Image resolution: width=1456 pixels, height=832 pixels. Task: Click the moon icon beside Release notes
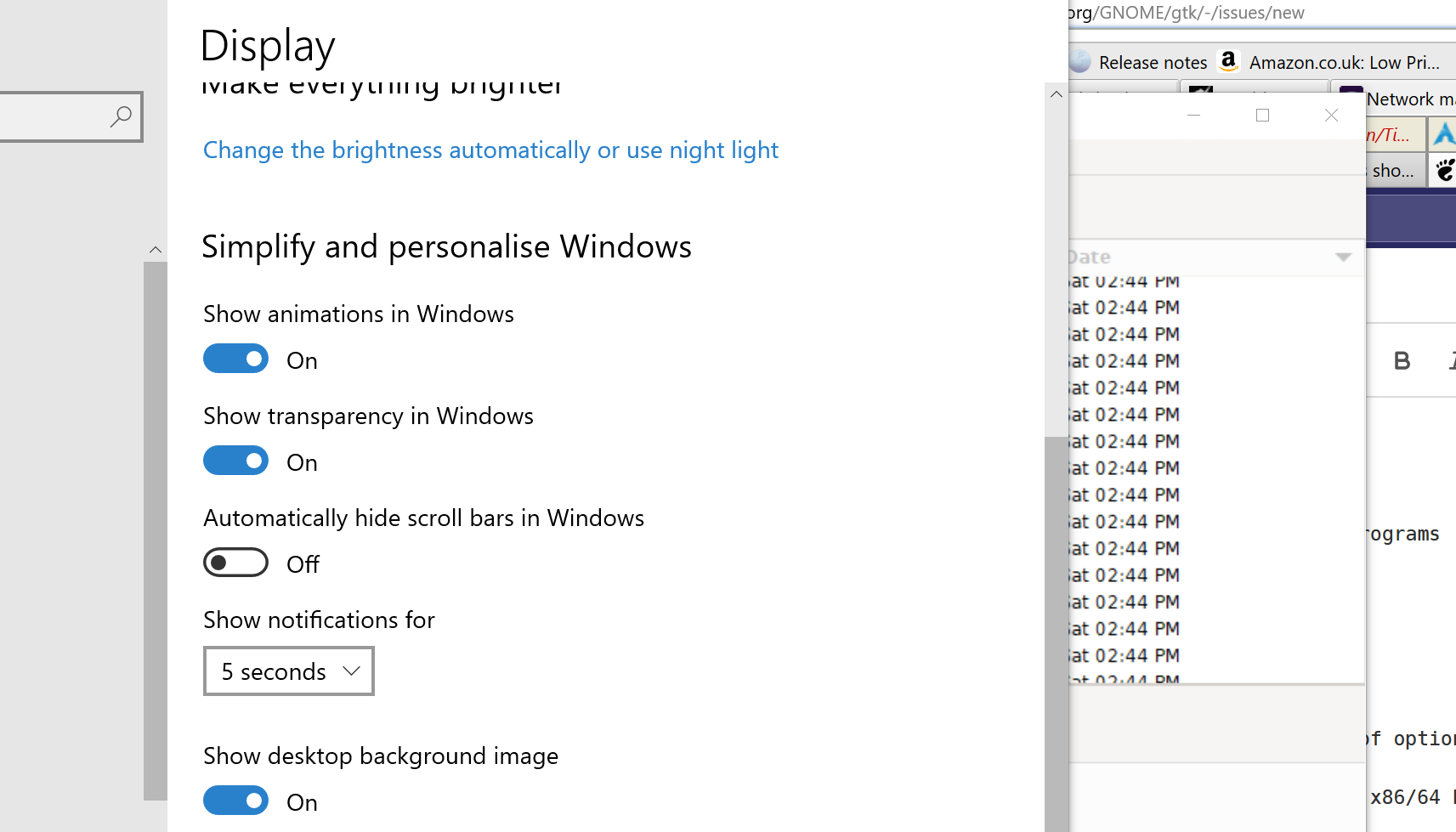click(1079, 61)
